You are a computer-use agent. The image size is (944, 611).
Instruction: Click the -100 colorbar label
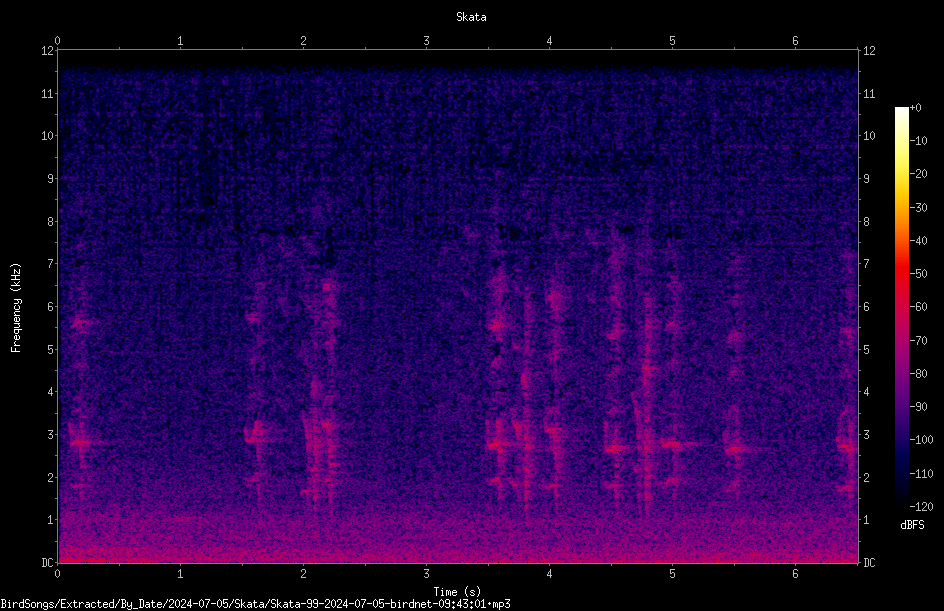pyautogui.click(x=921, y=440)
